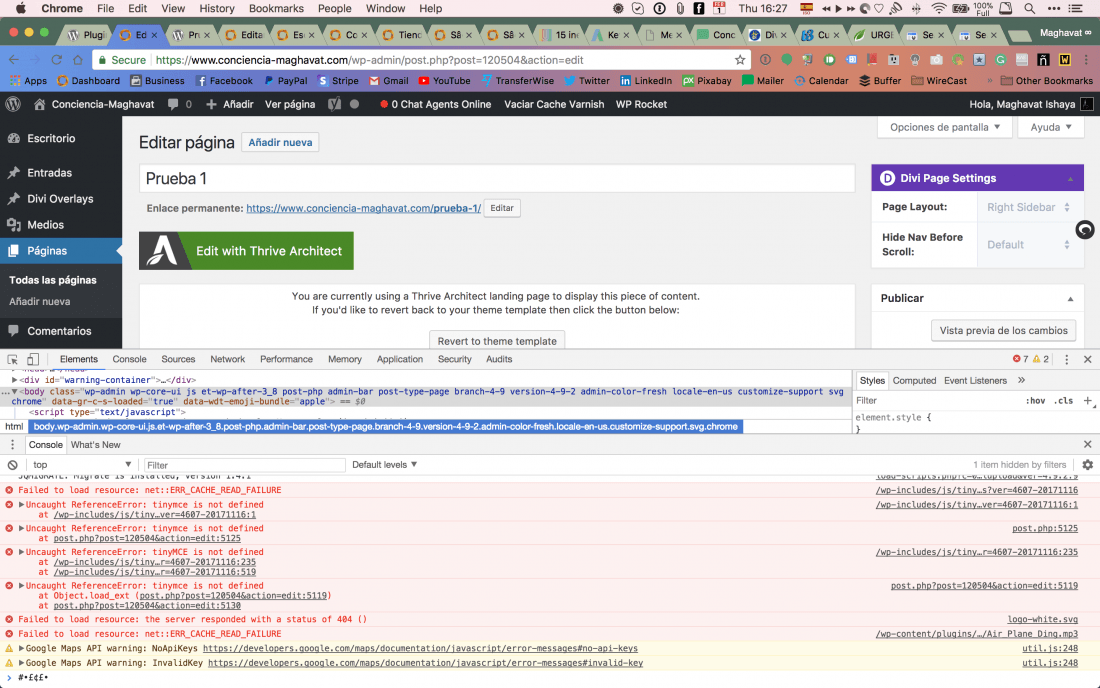Image resolution: width=1100 pixels, height=688 pixels.
Task: Click the red error count indicator in DevTools
Action: click(1021, 359)
